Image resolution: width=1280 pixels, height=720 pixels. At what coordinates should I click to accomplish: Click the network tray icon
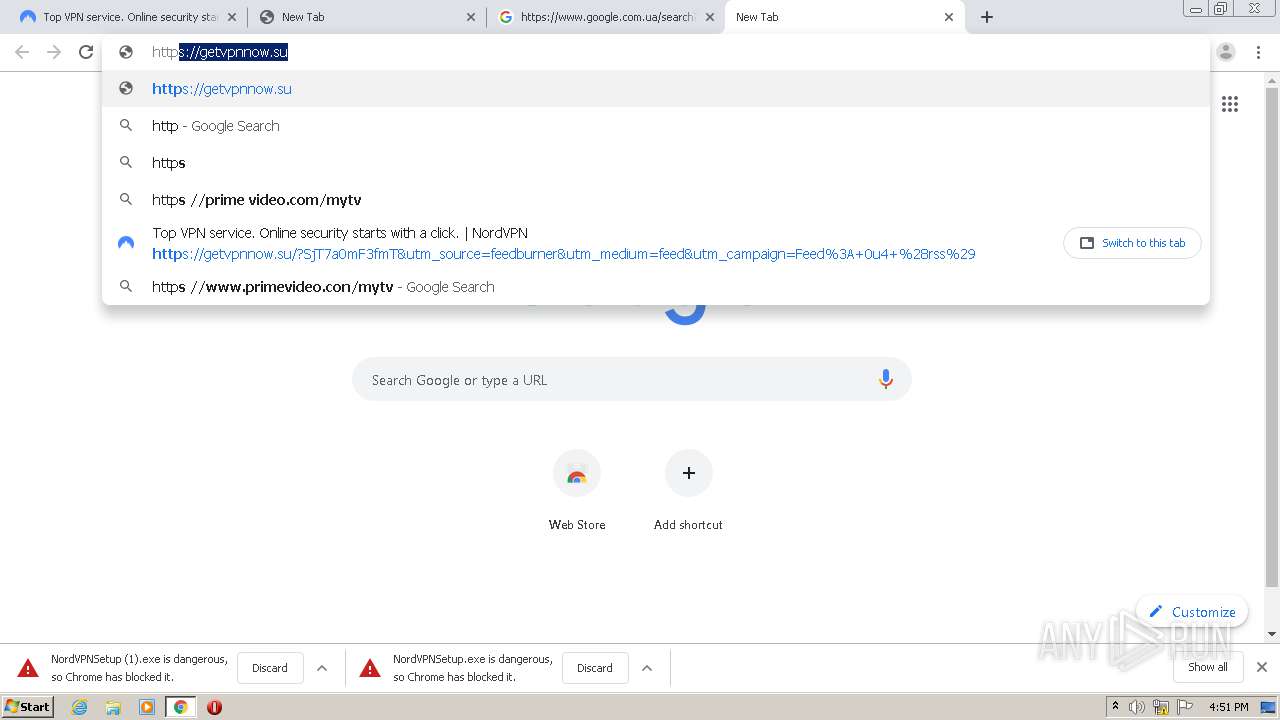click(x=1161, y=707)
